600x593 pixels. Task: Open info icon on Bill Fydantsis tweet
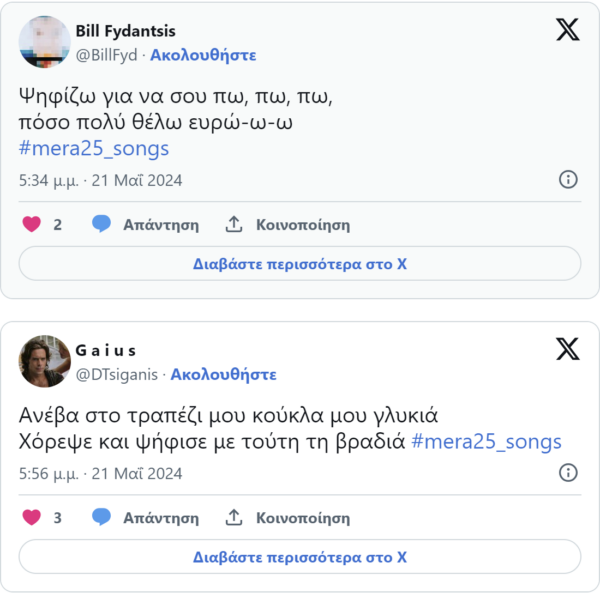point(567,180)
